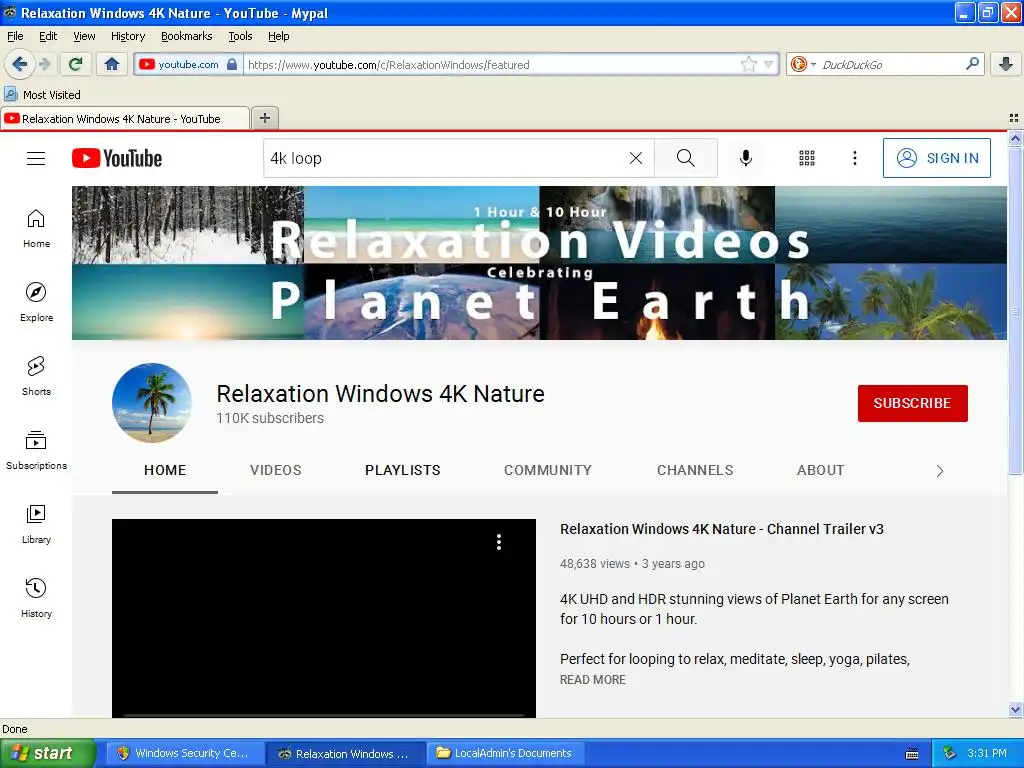Open Shorts in the sidebar

pyautogui.click(x=36, y=376)
